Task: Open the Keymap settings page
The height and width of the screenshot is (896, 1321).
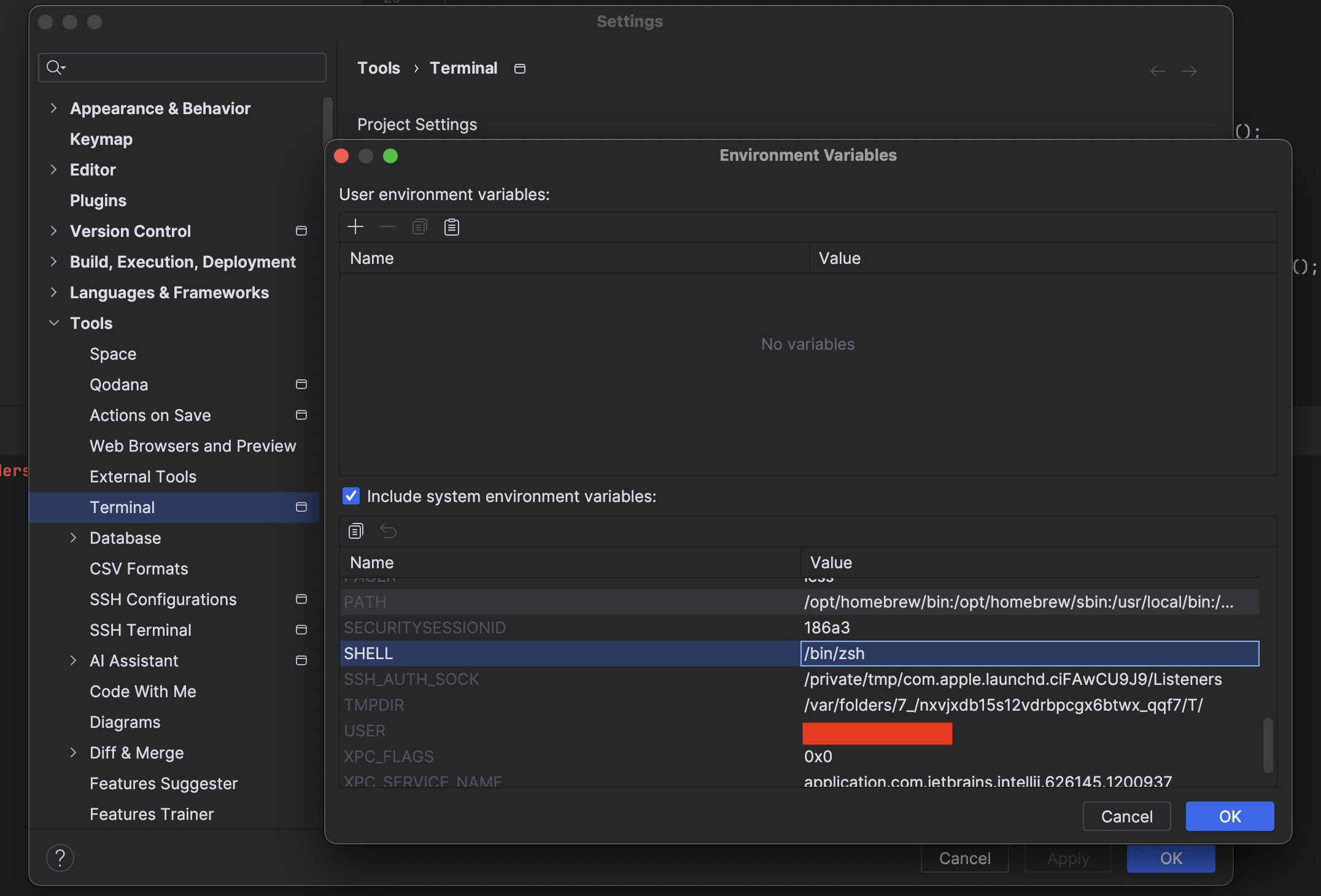Action: 101,139
